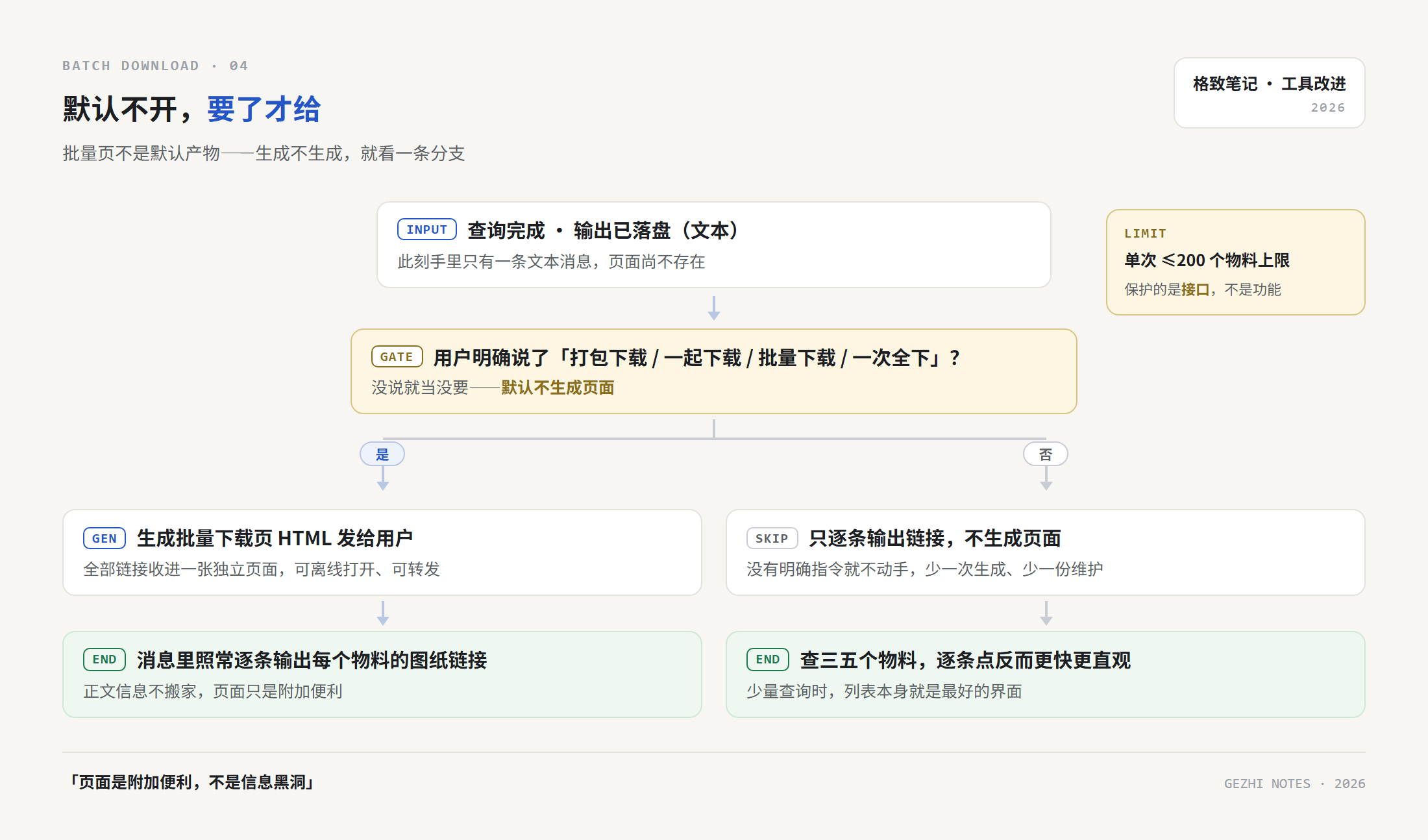
Task: Click the GATE badge label
Action: (397, 357)
